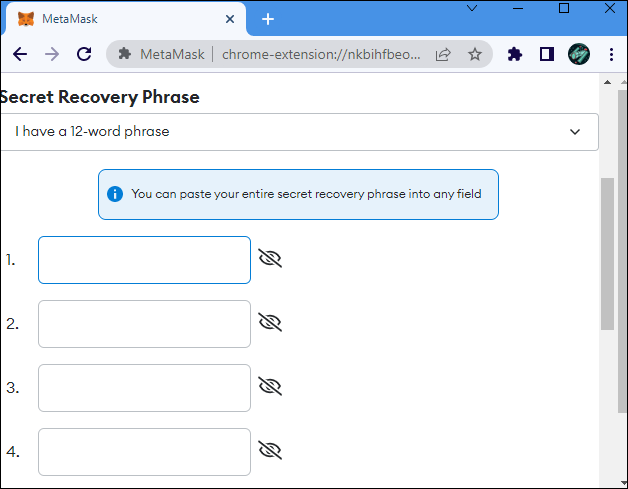This screenshot has width=628, height=489.
Task: Toggle the browser side panel icon
Action: pos(546,54)
